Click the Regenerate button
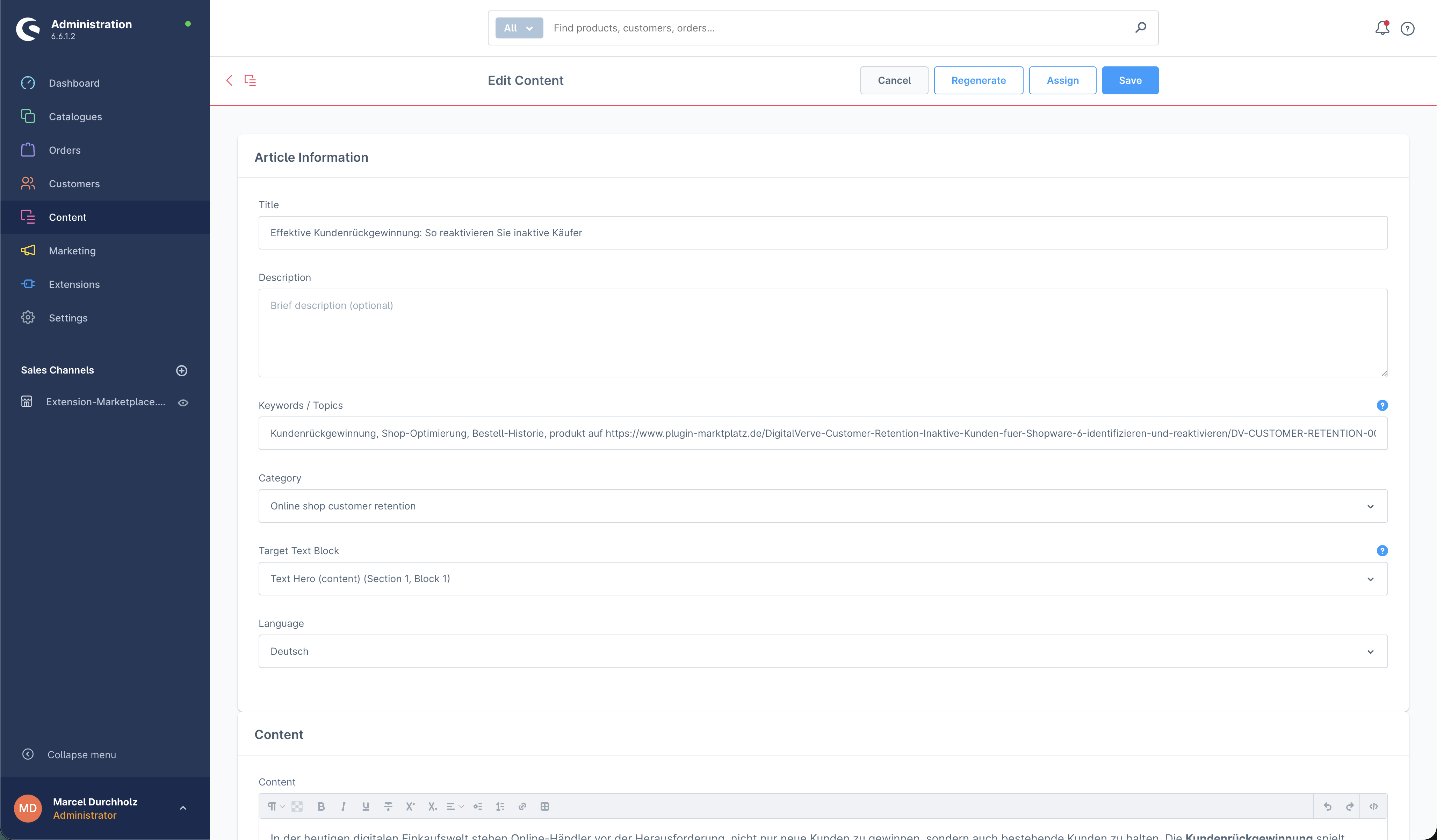This screenshot has height=840, width=1437. click(x=978, y=80)
